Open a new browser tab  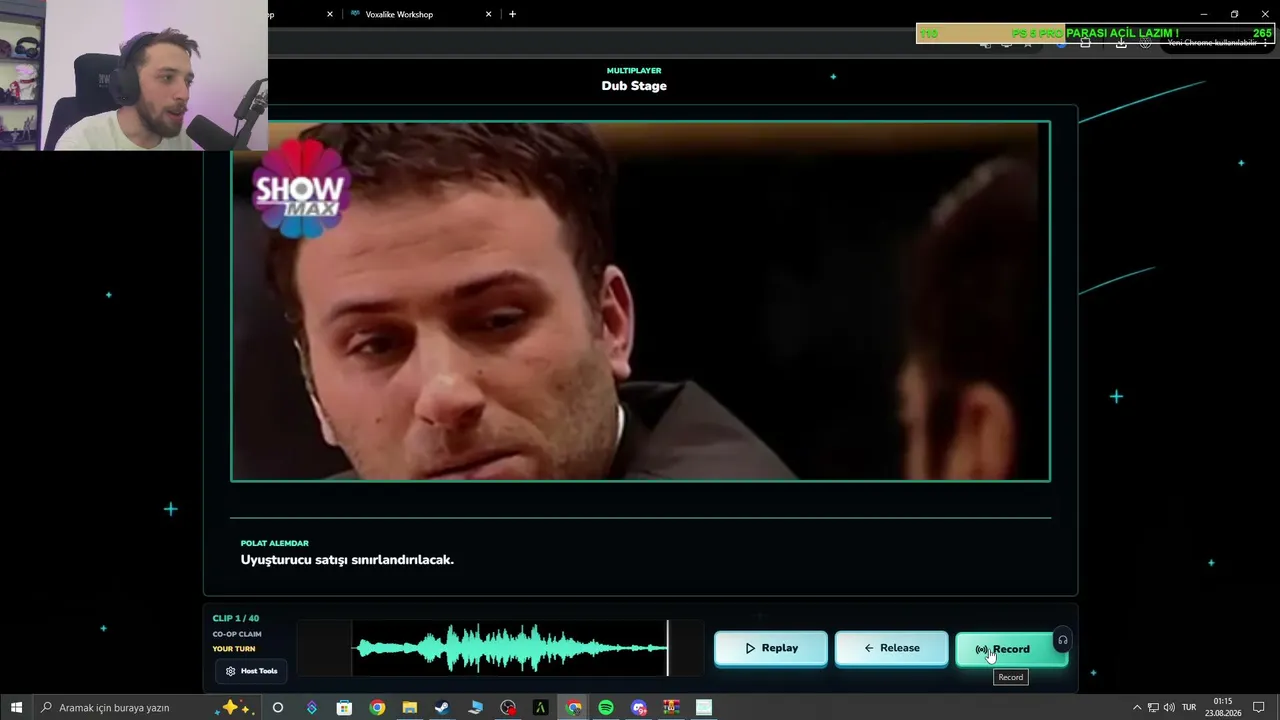click(x=513, y=14)
